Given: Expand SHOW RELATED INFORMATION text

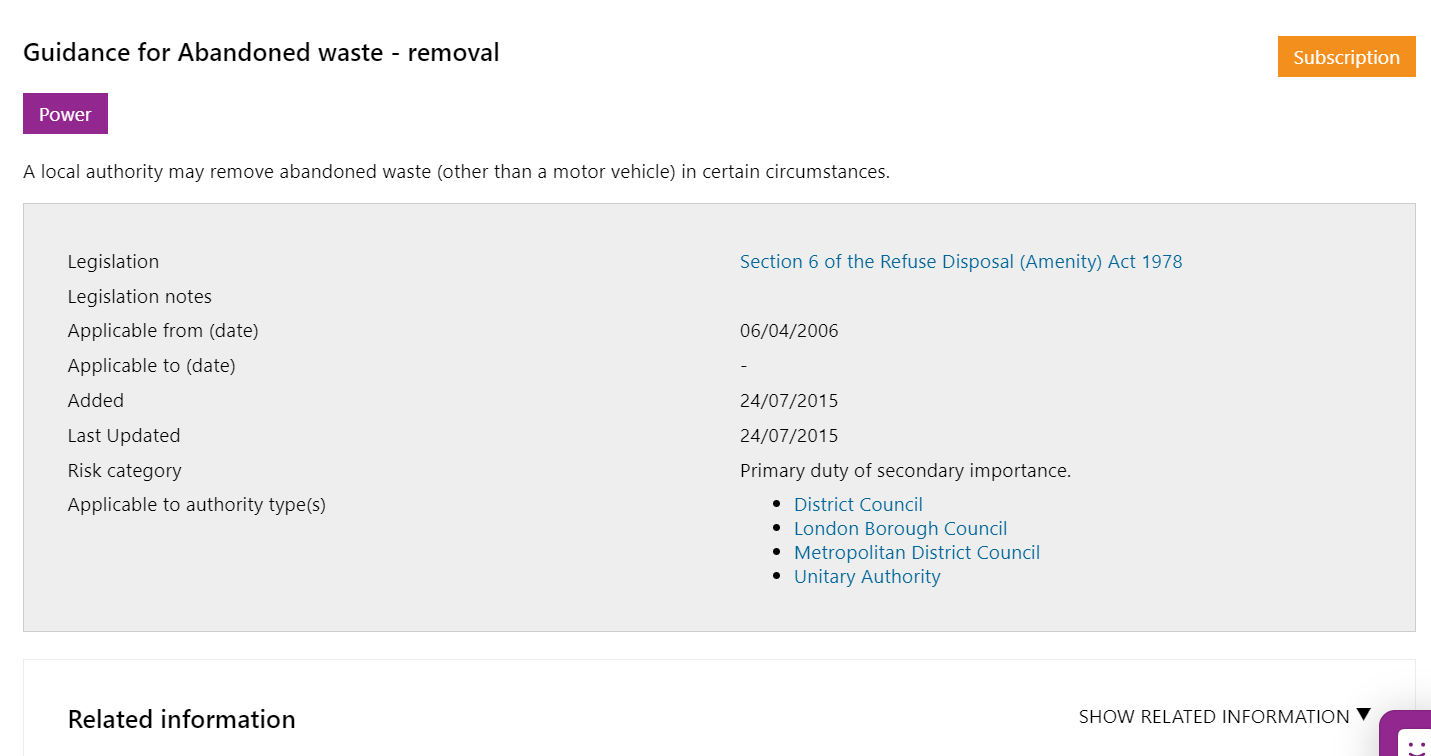Looking at the screenshot, I should [1214, 717].
